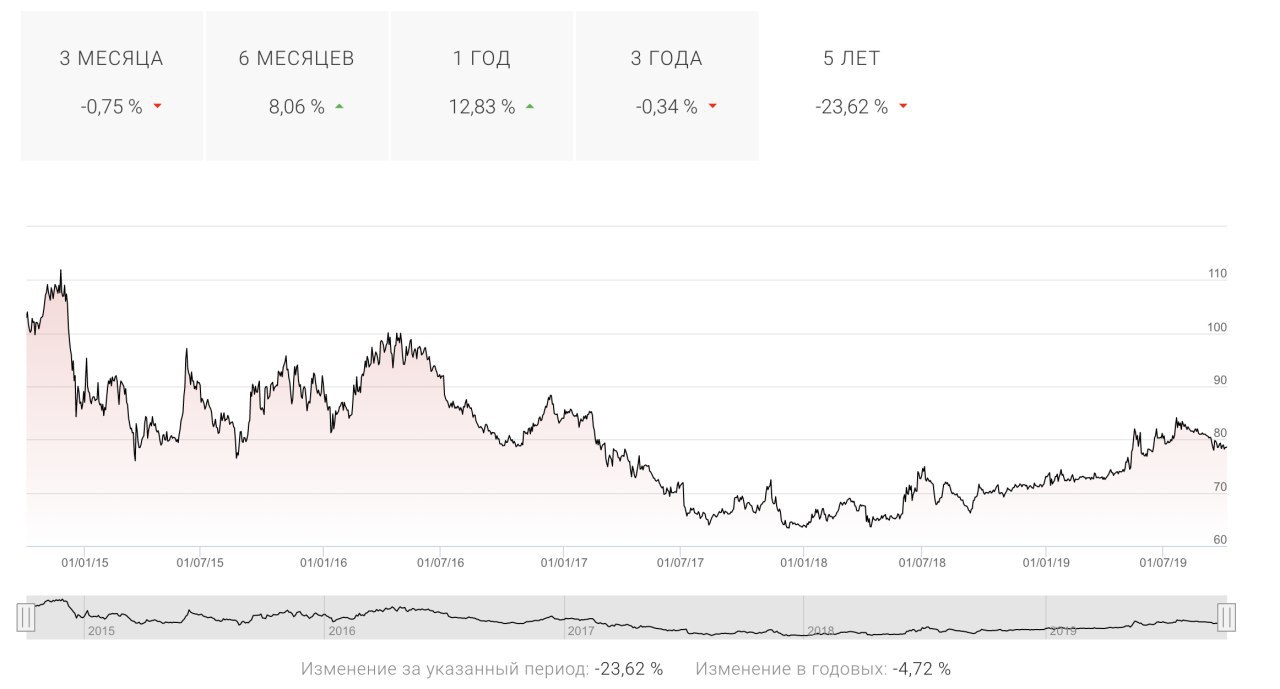The image size is (1280, 689).
Task: Switch to the 6 МЕСЯЦЕВ period tab
Action: [297, 86]
